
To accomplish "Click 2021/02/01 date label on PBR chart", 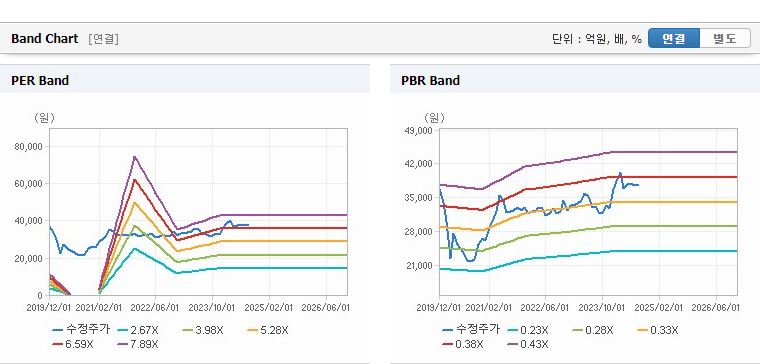I will [x=489, y=308].
